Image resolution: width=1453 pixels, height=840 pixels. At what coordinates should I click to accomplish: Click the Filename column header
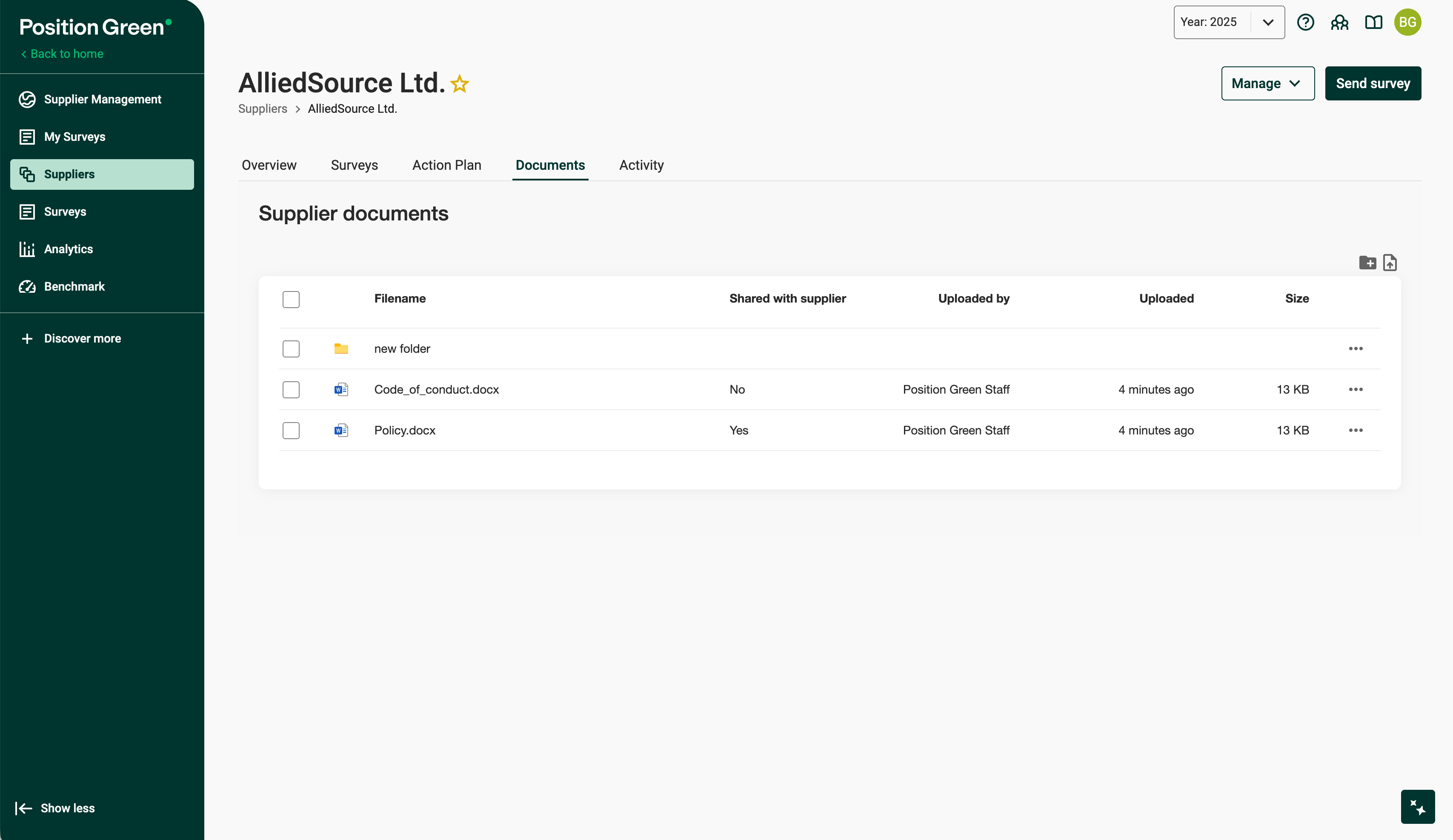400,299
